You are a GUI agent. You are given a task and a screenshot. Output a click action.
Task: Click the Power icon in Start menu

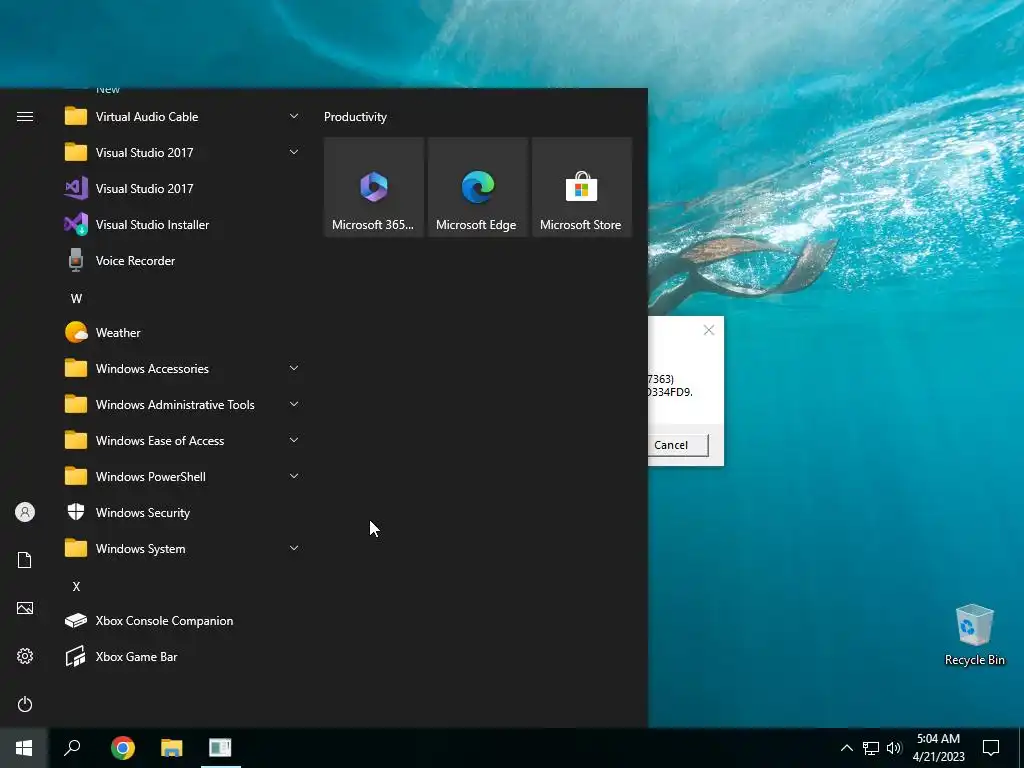[25, 704]
